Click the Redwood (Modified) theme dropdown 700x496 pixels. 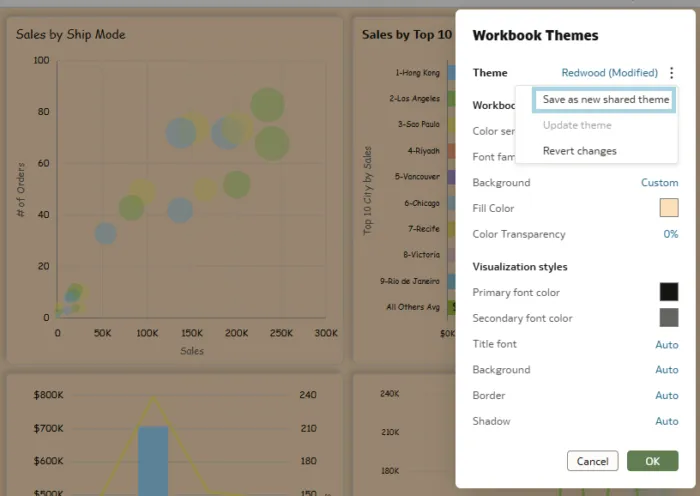pos(609,73)
